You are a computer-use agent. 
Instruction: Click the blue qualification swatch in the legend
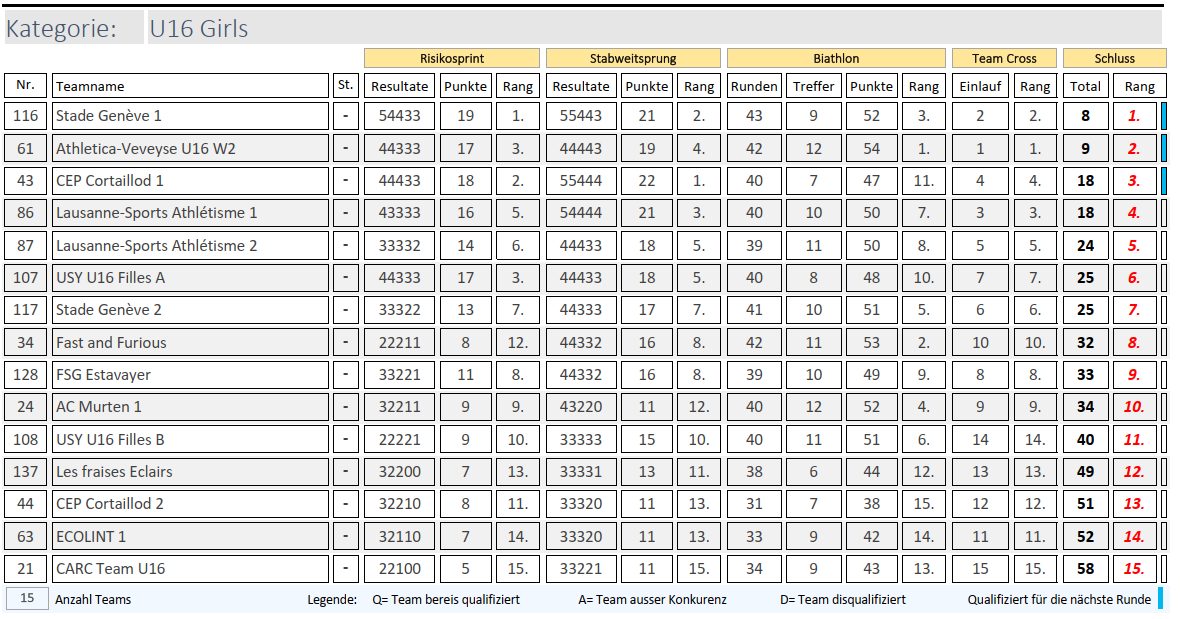1160,599
